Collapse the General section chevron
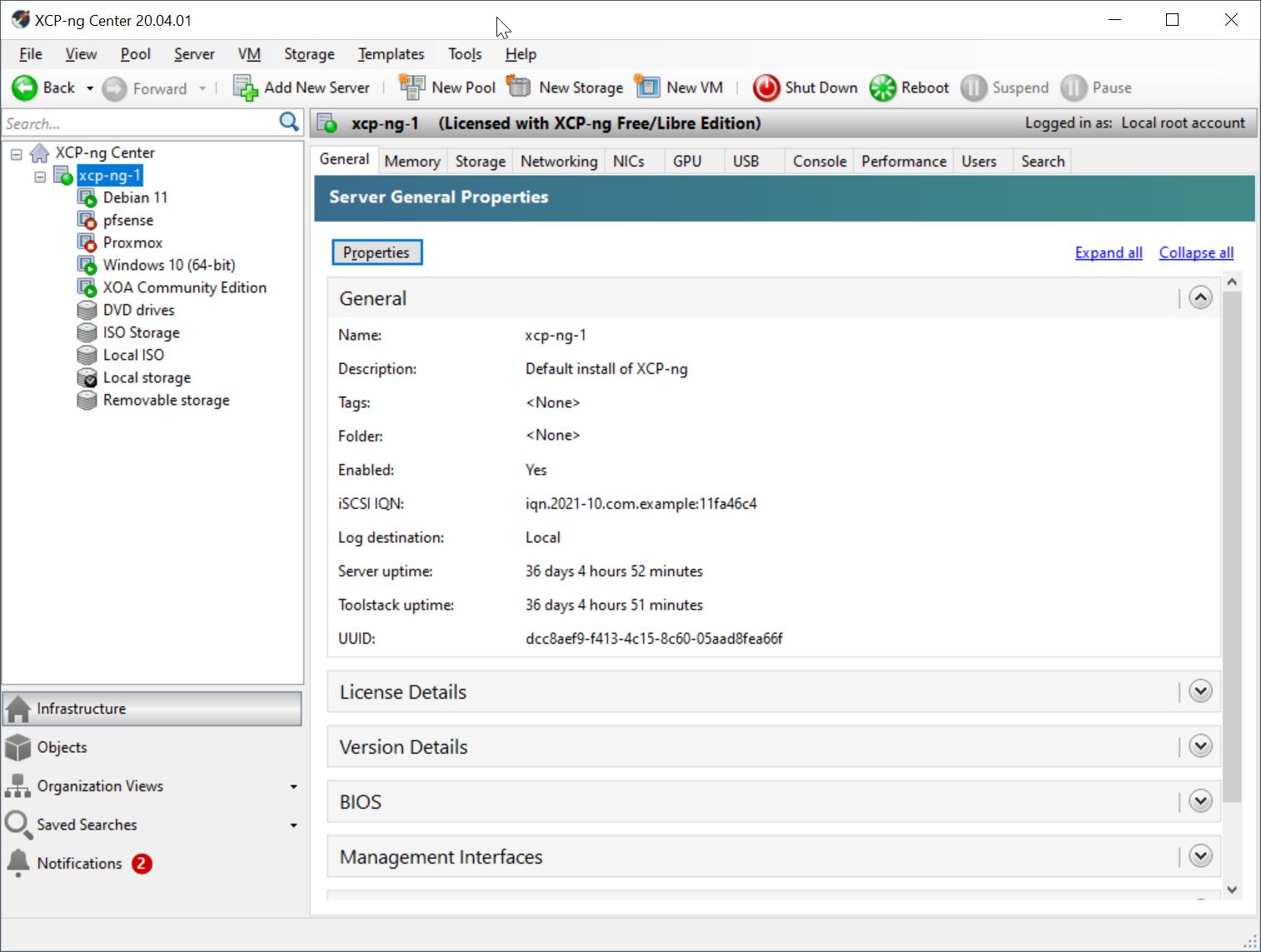Screen dimensions: 1261x952 pyautogui.click(x=1200, y=297)
